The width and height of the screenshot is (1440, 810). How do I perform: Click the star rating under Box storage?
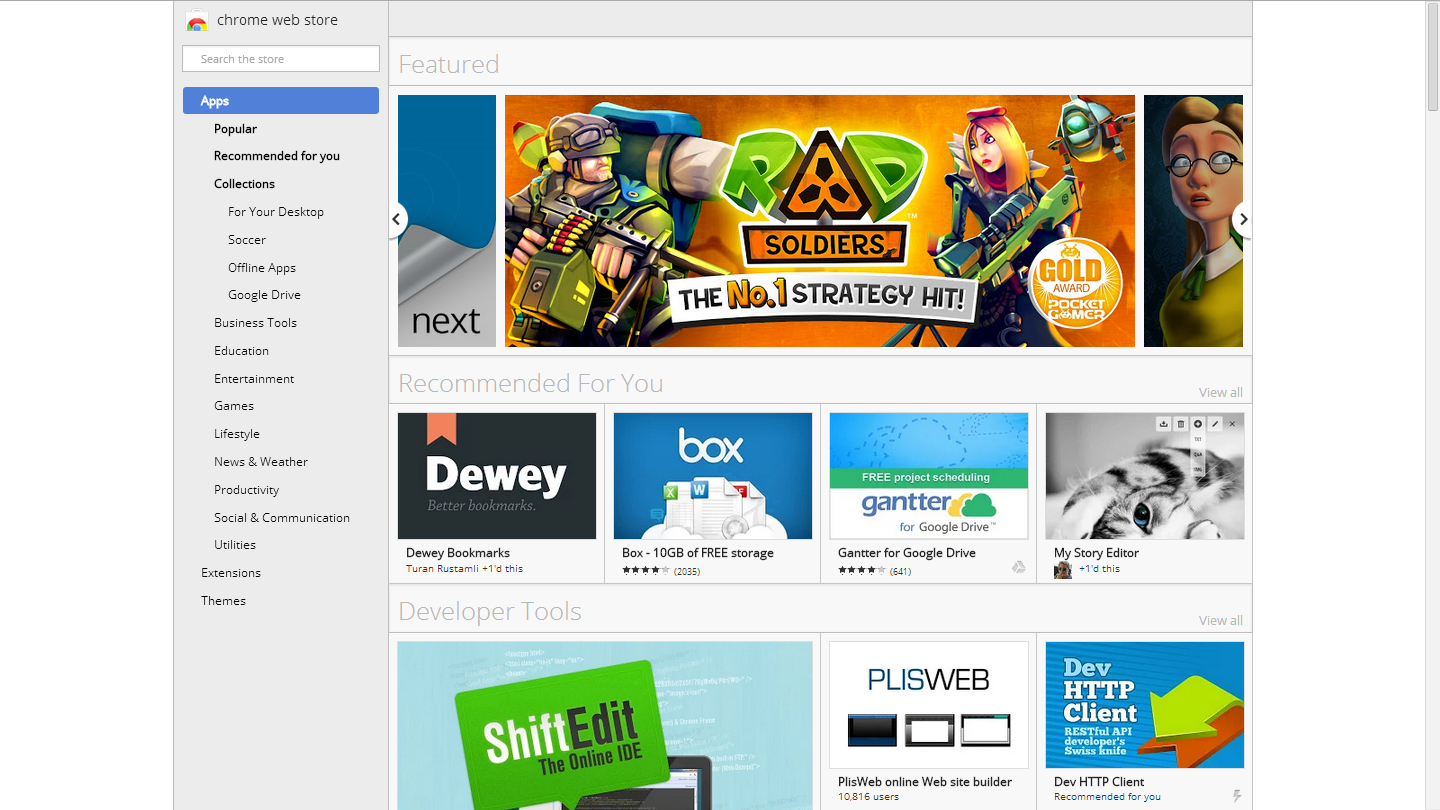pos(646,570)
